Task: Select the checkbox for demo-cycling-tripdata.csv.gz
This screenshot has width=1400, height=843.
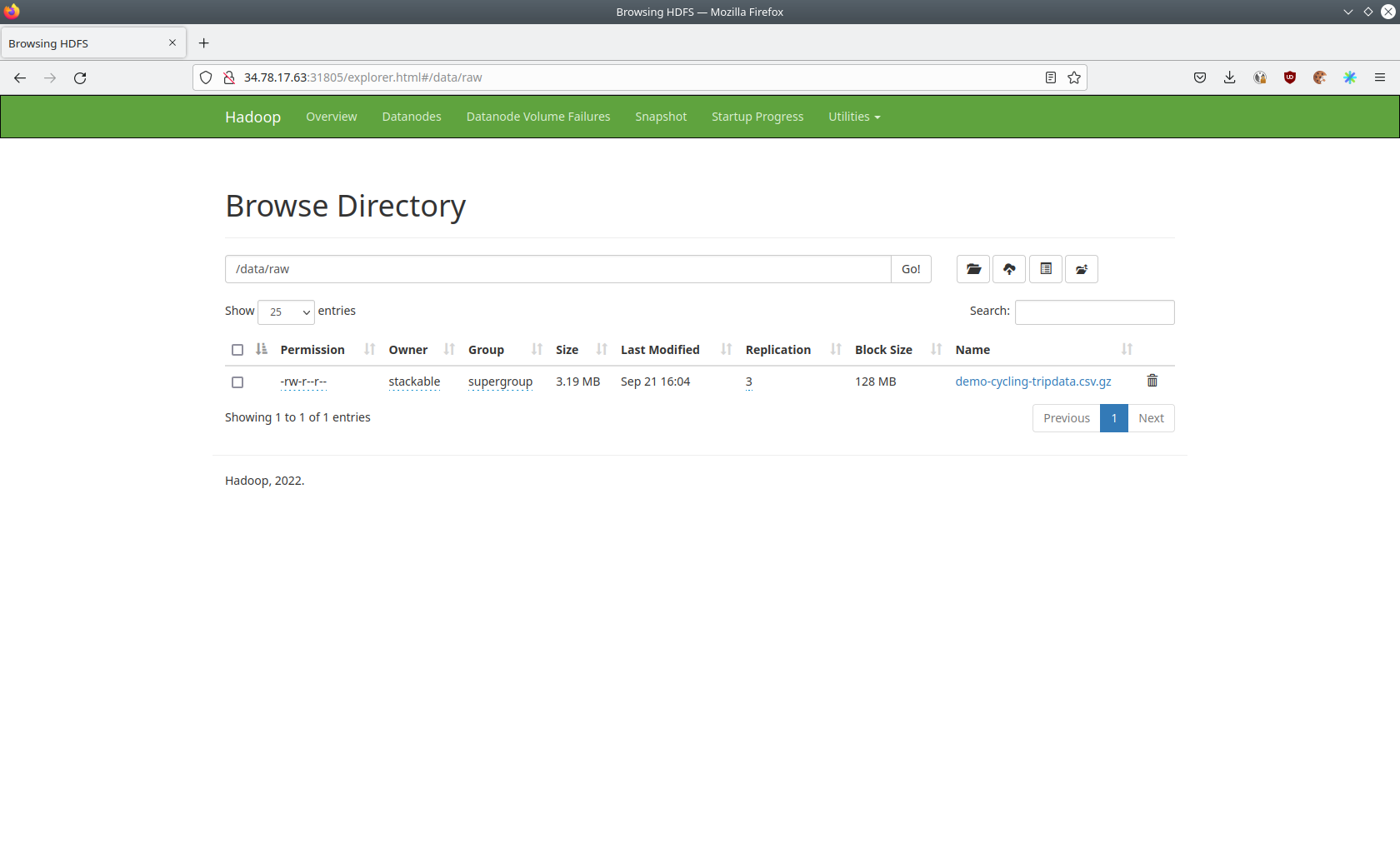Action: coord(237,382)
